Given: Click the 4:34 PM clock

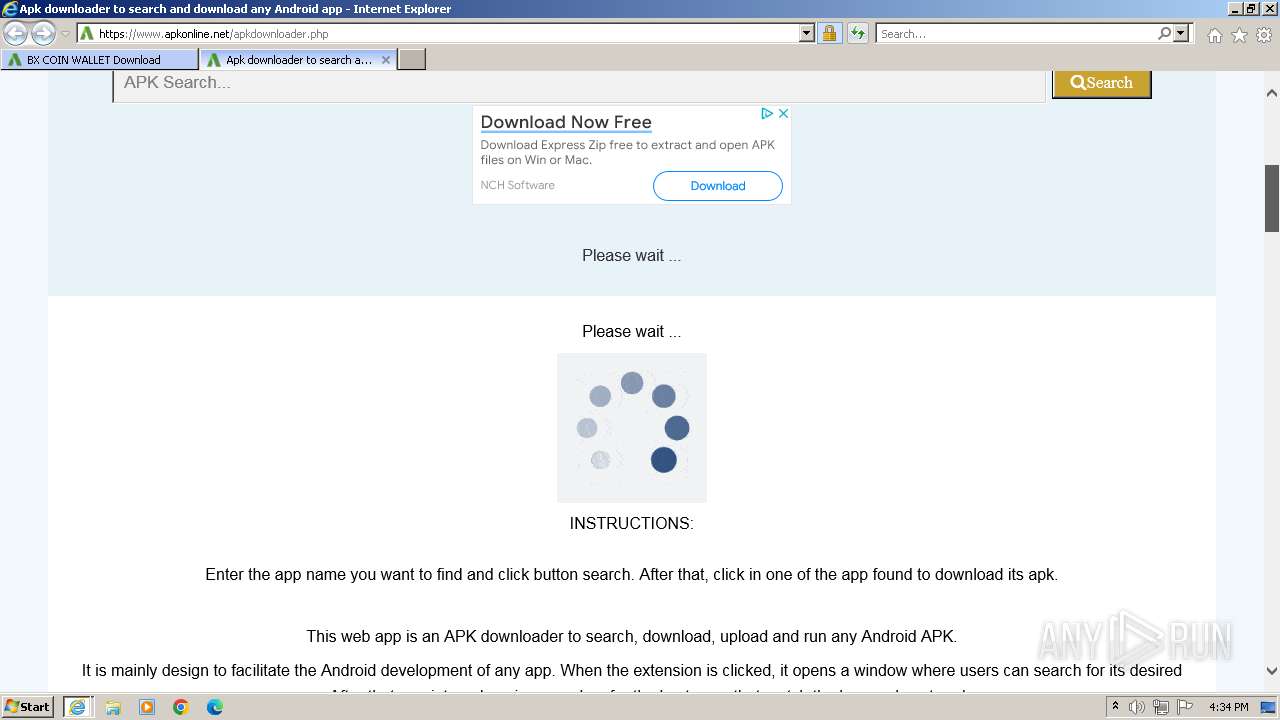Looking at the screenshot, I should point(1229,707).
